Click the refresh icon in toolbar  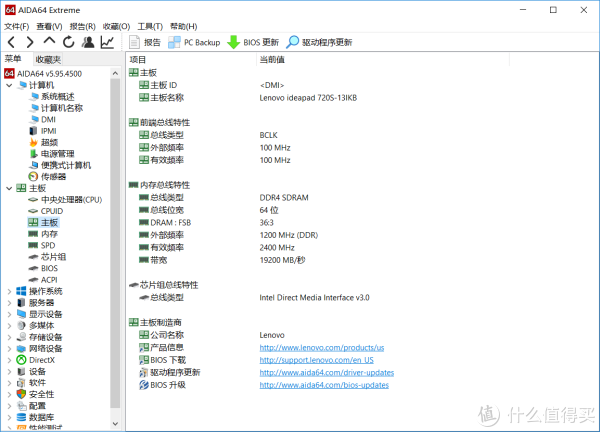pyautogui.click(x=68, y=42)
